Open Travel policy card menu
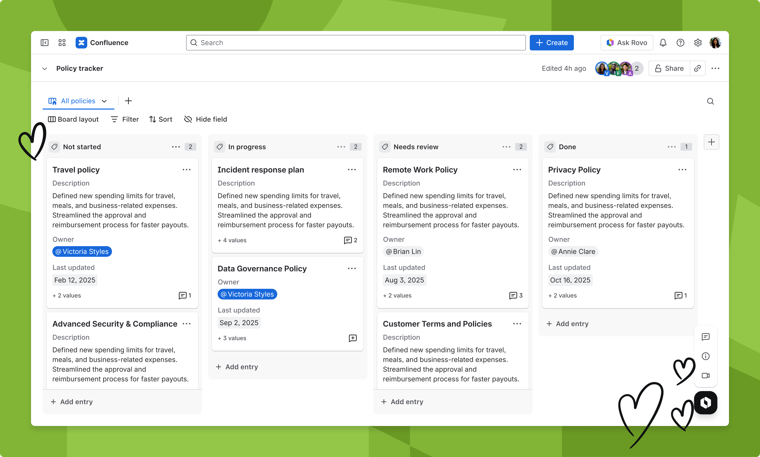 pos(187,170)
